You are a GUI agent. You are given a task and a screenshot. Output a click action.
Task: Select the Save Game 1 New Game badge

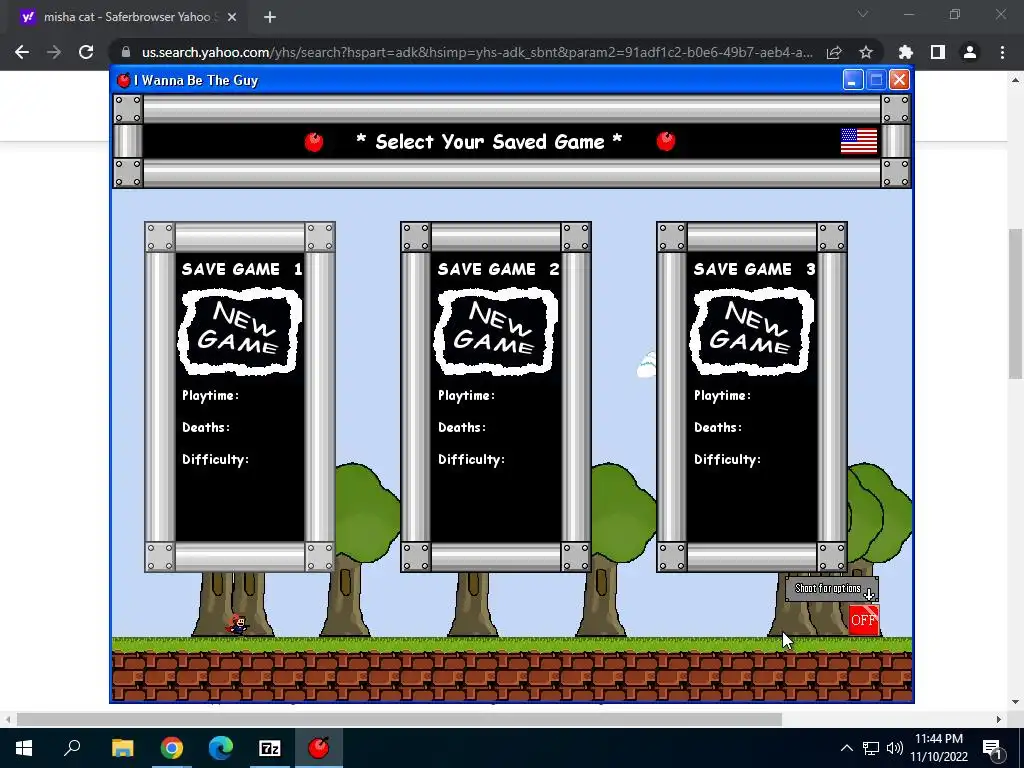pos(240,331)
